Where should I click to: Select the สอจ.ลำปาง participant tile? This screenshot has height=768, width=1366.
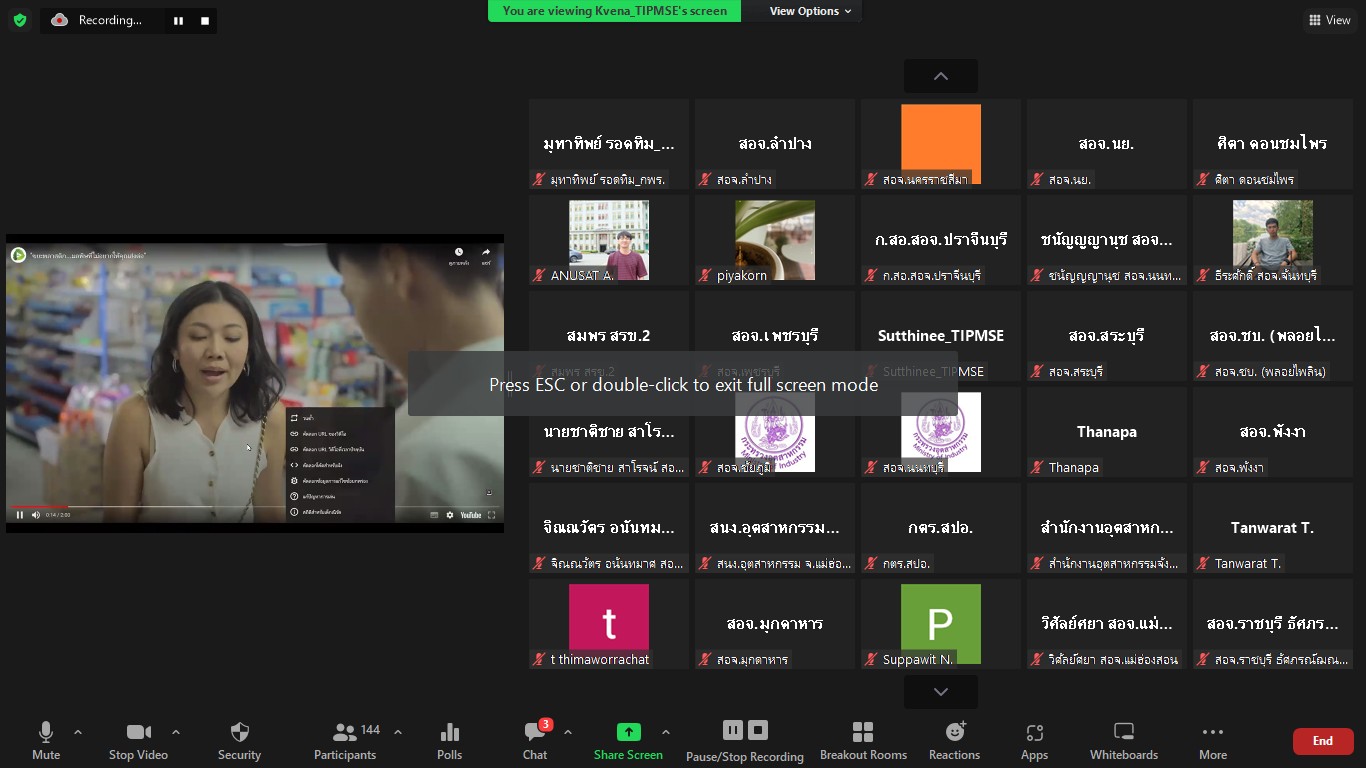(x=775, y=144)
